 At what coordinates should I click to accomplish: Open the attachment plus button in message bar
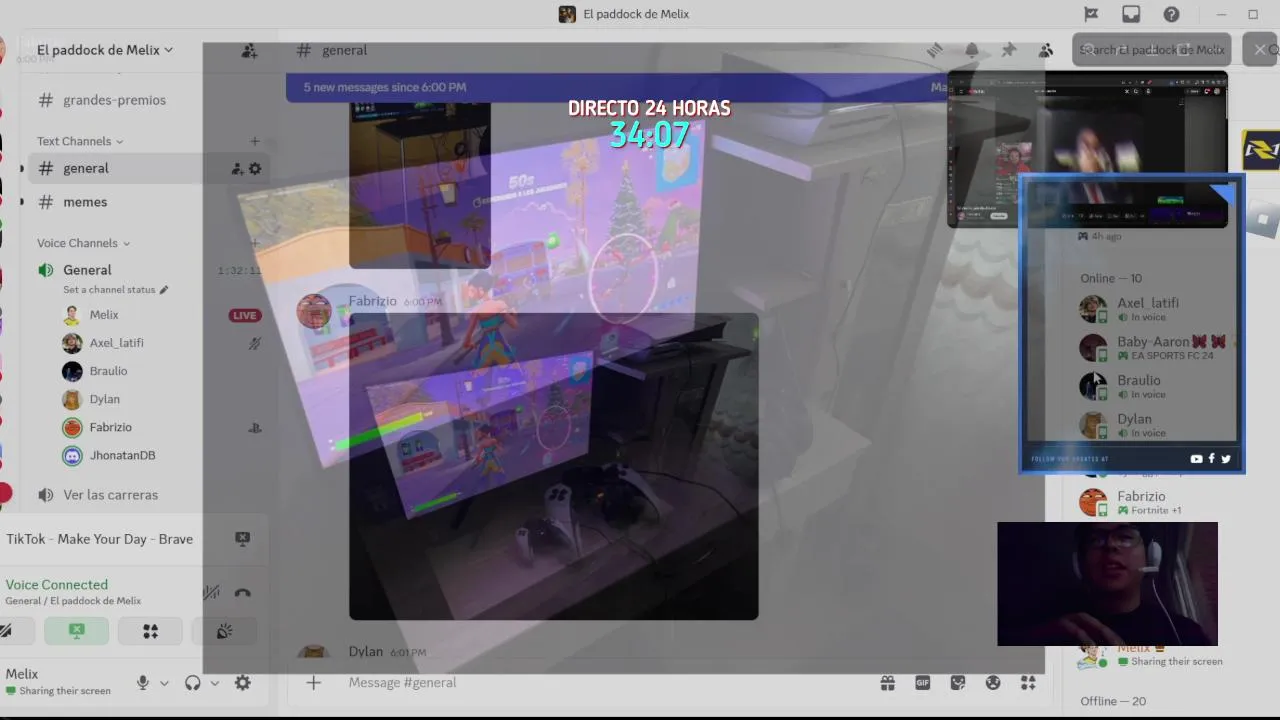tap(313, 682)
